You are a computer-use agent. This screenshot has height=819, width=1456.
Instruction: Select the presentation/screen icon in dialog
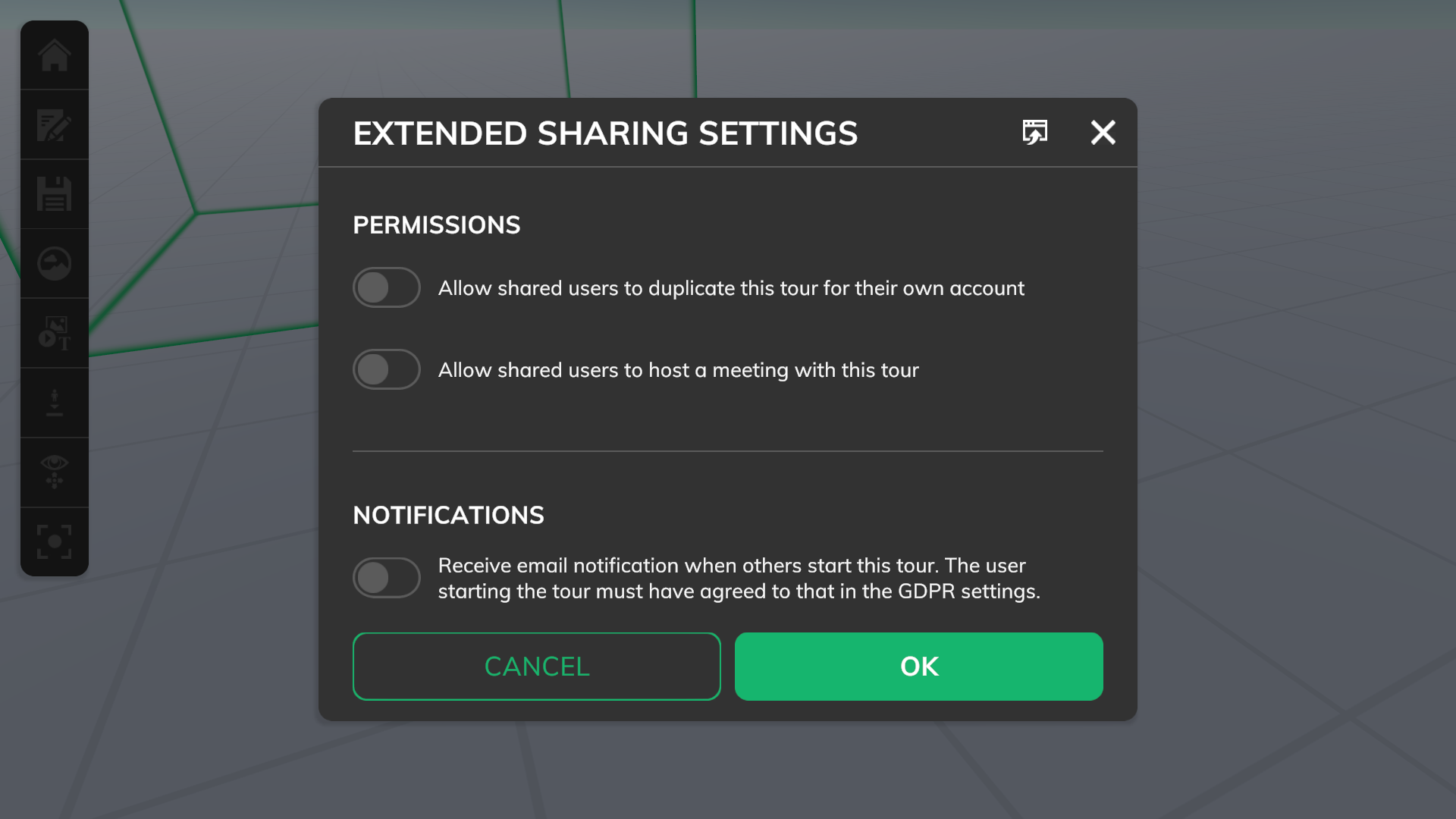click(x=1035, y=131)
